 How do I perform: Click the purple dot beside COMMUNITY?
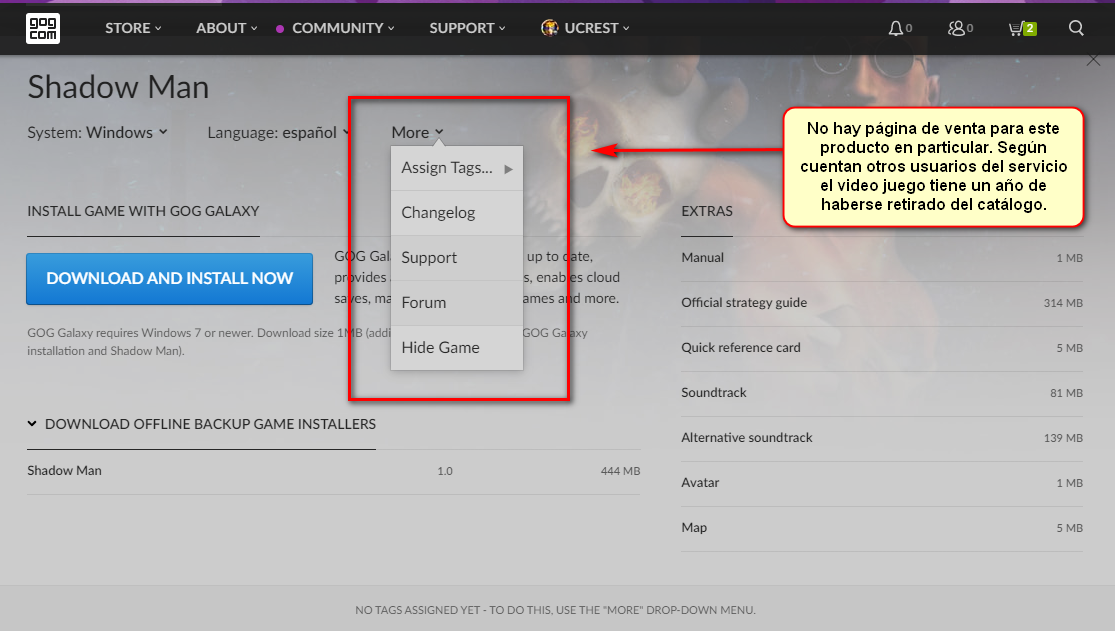tap(280, 28)
